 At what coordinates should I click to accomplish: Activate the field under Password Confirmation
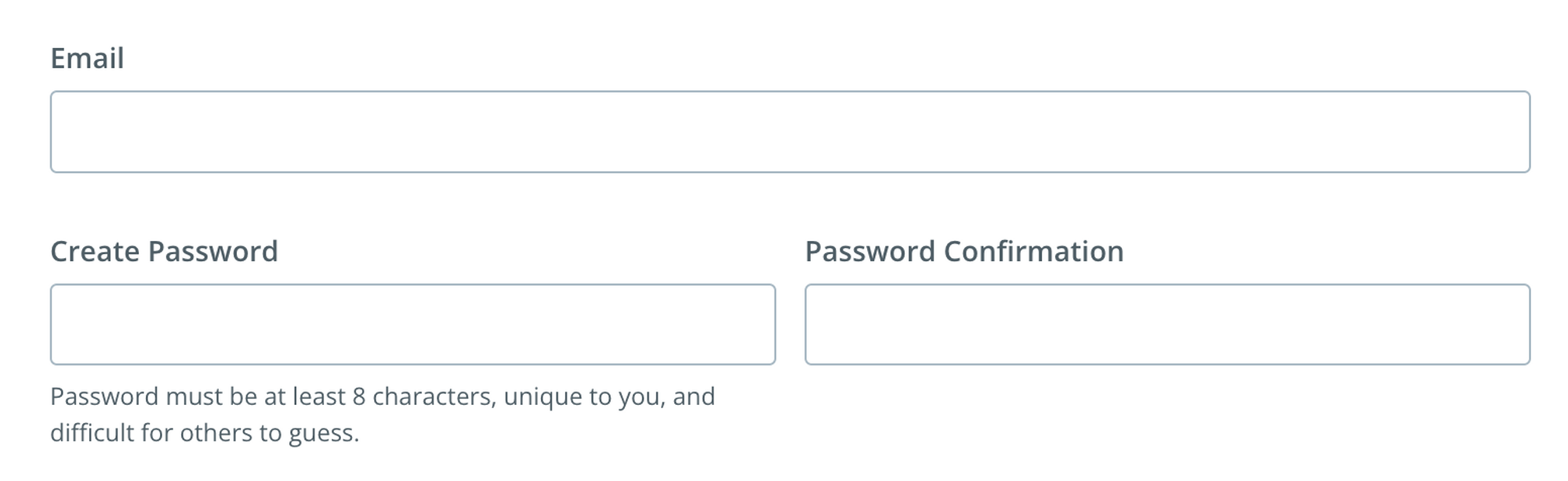pos(1167,324)
